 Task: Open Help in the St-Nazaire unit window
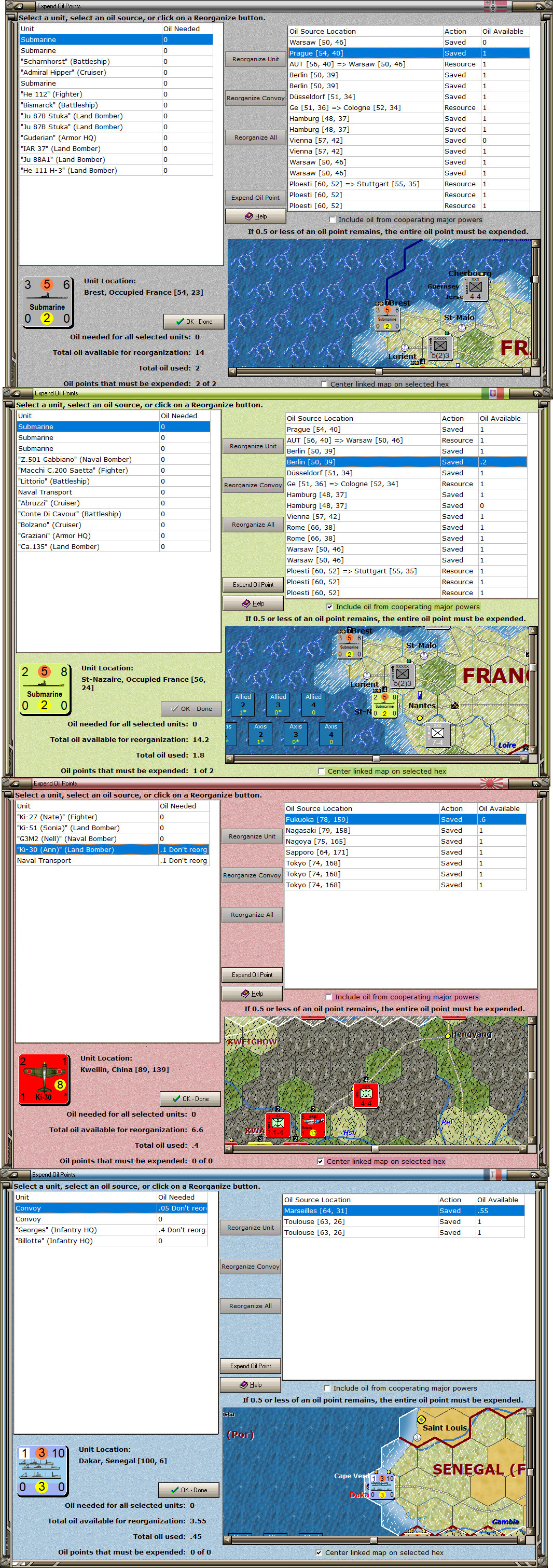click(x=253, y=603)
